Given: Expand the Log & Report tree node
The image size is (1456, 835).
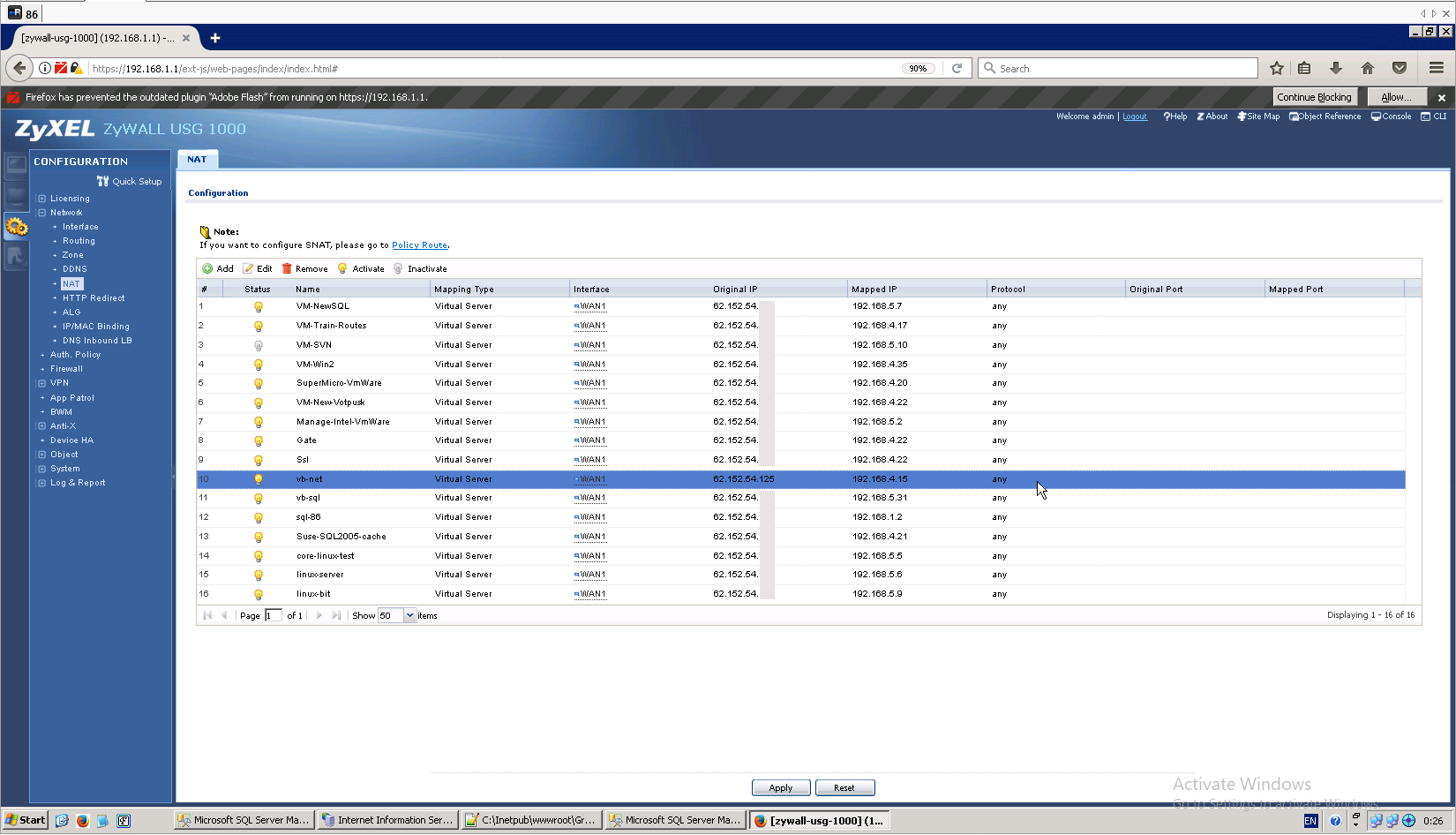Looking at the screenshot, I should [x=41, y=483].
